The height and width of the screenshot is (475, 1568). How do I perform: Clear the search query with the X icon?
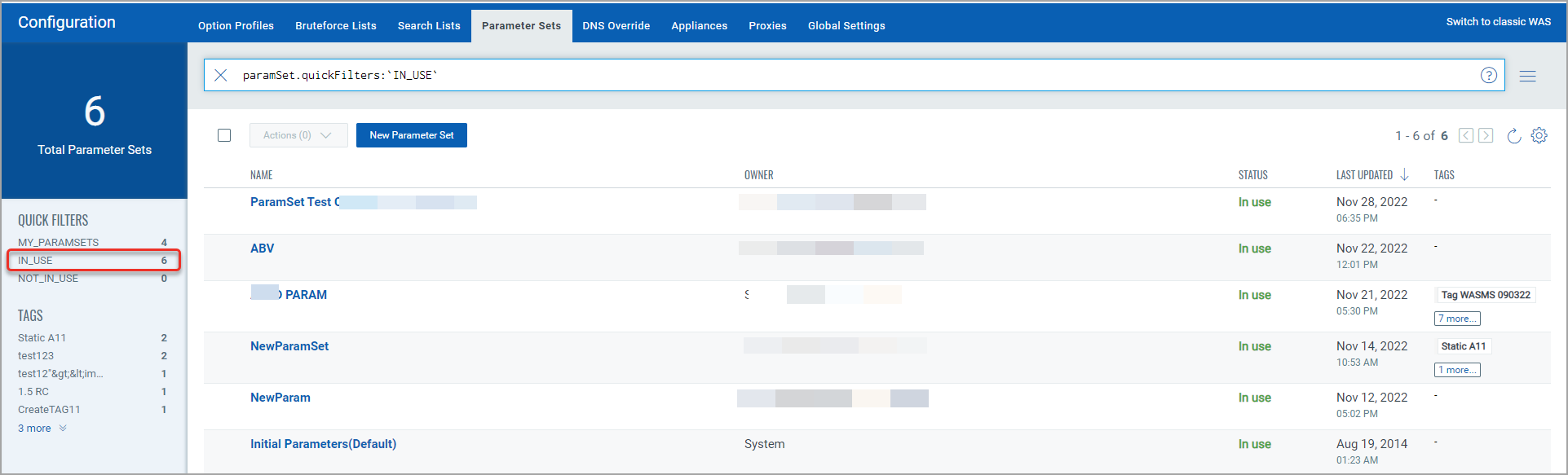click(x=221, y=75)
